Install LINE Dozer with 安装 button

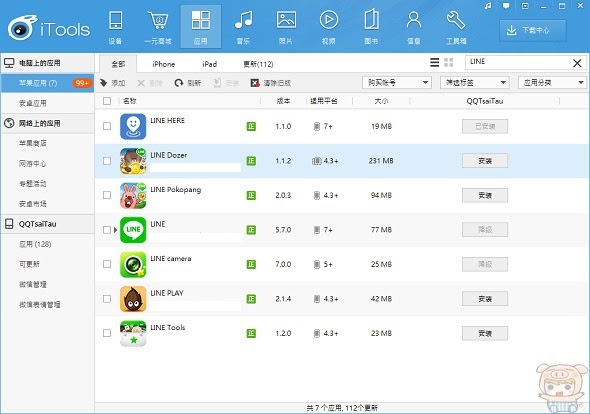pos(485,161)
